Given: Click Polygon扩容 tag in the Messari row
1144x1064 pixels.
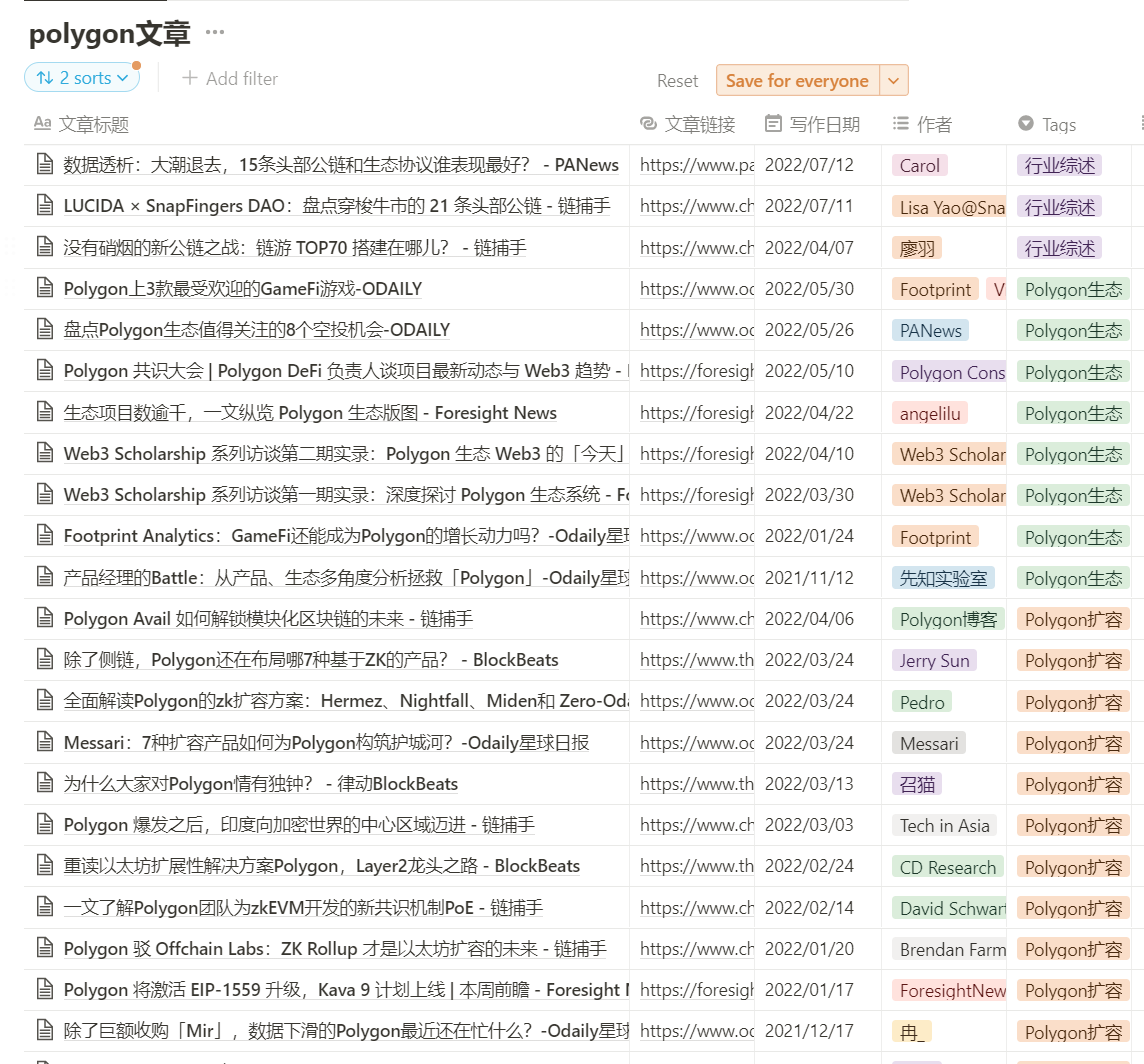Looking at the screenshot, I should 1073,744.
